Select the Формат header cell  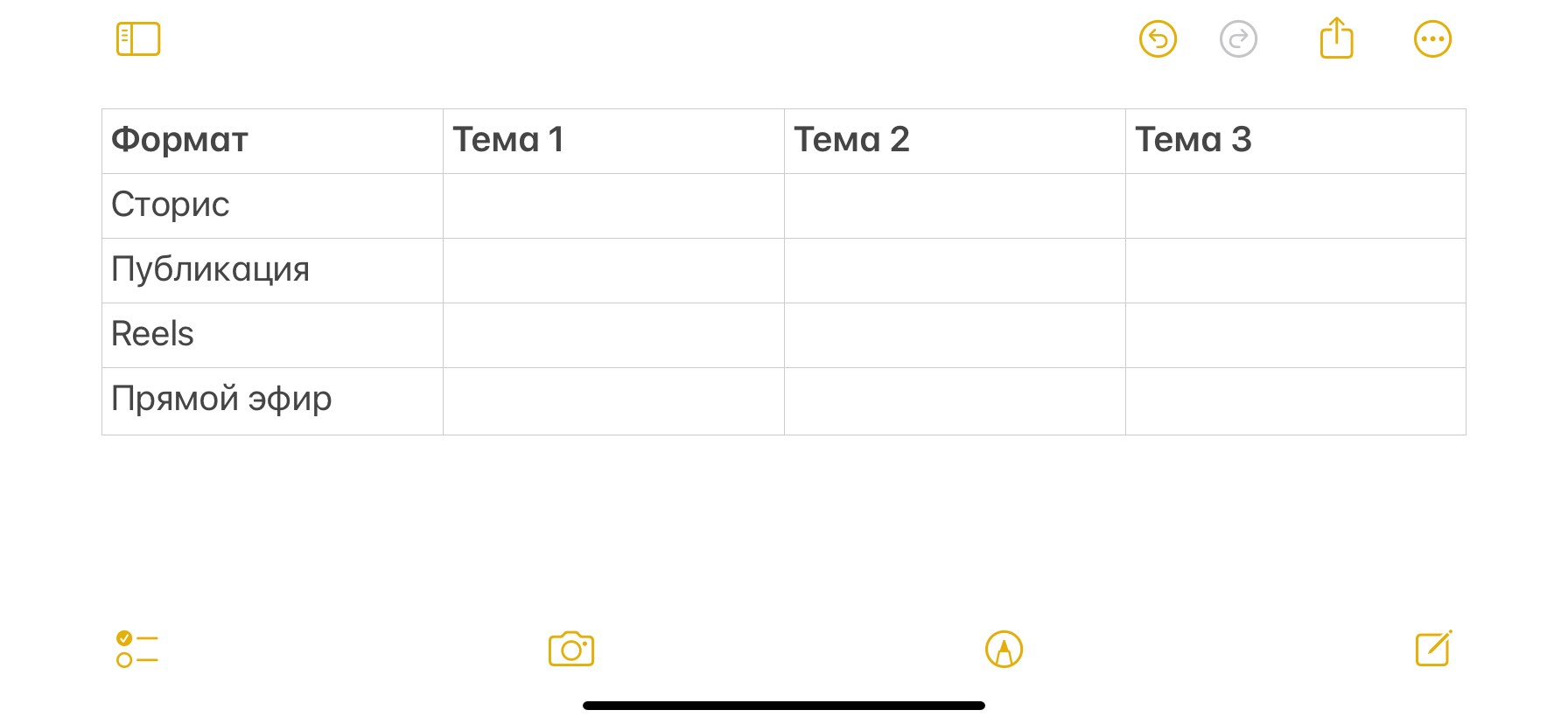pyautogui.click(x=272, y=141)
